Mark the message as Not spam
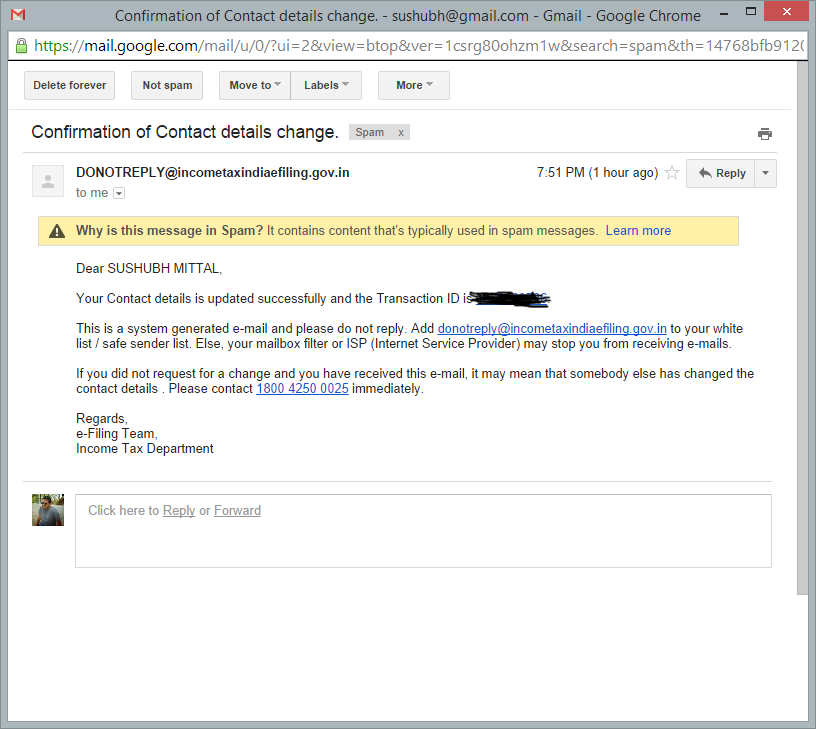The image size is (816, 729). 167,86
